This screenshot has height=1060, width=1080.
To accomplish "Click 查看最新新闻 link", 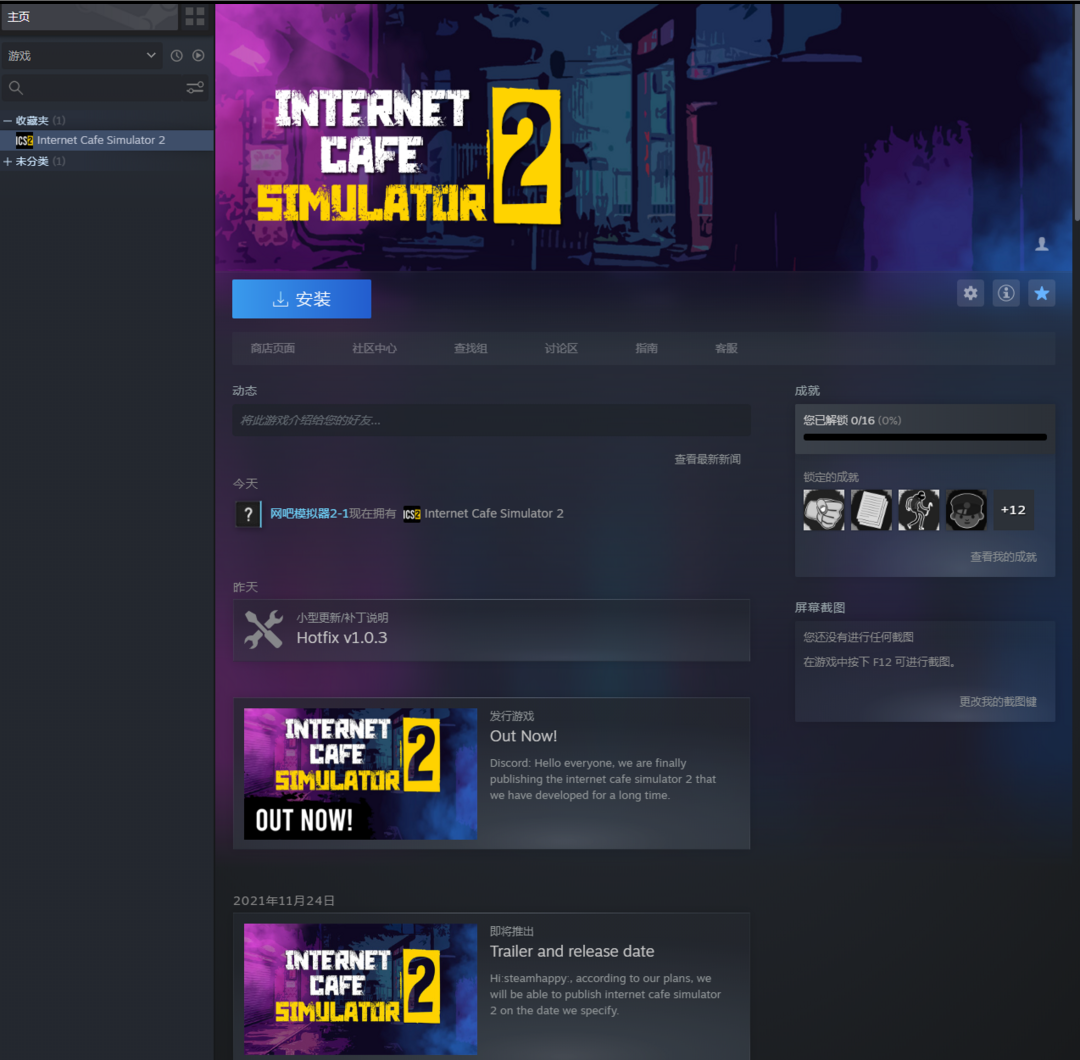I will [x=707, y=459].
